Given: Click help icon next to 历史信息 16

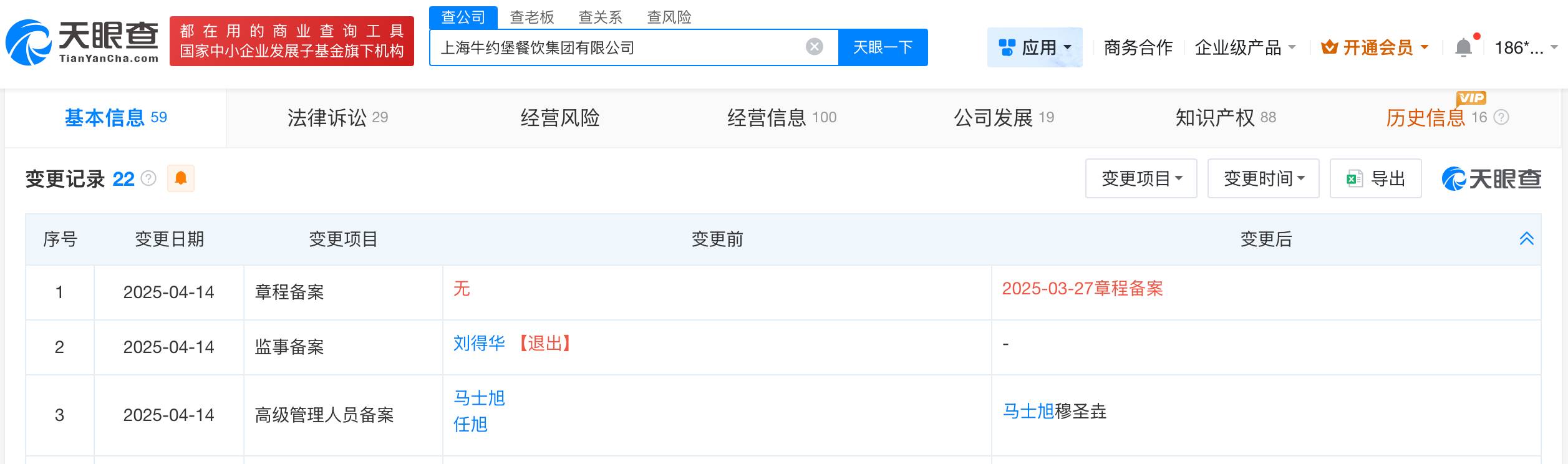Looking at the screenshot, I should point(1502,117).
